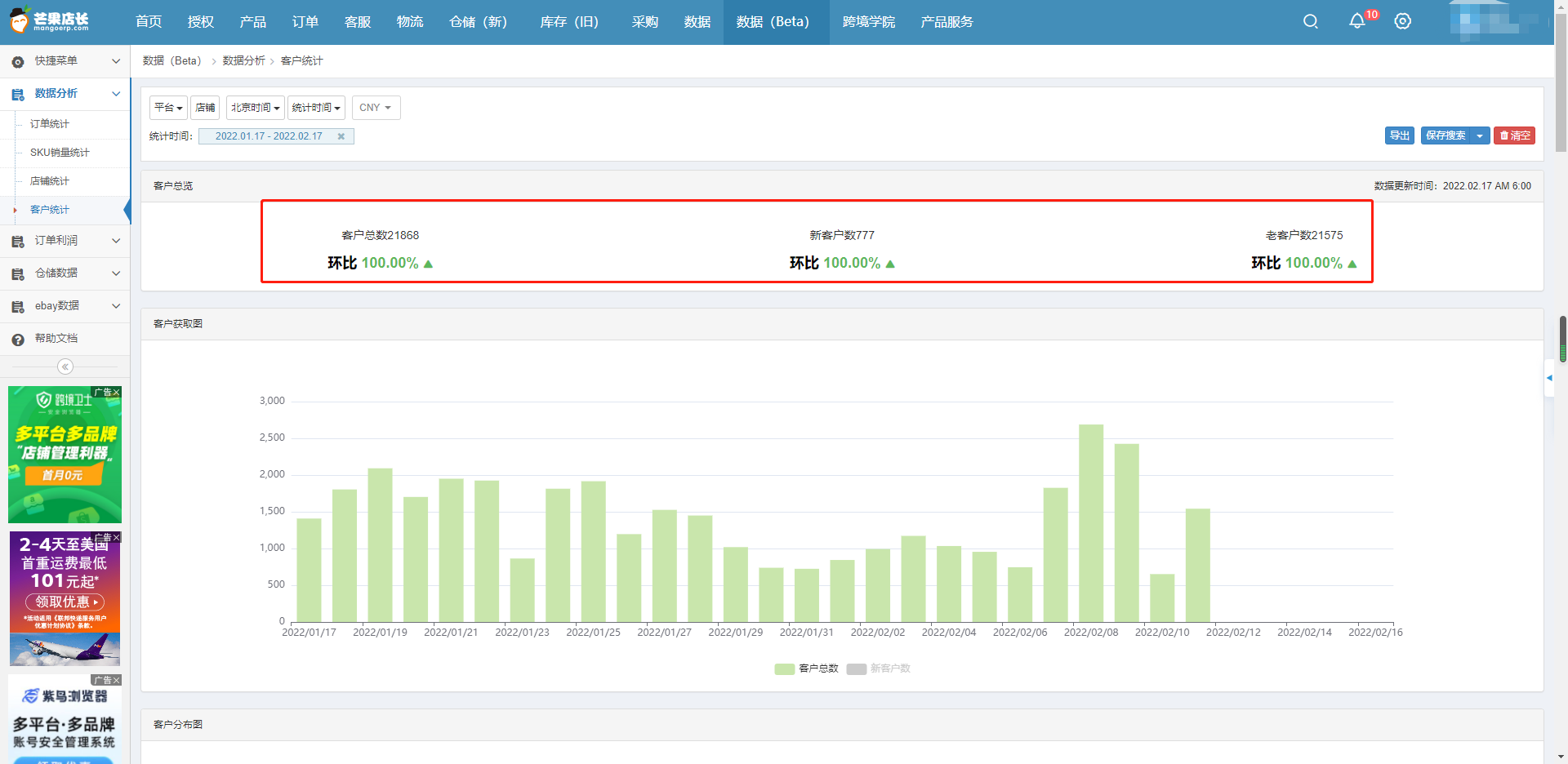Expand the ebay数据 chevron
Viewport: 1568px width, 764px height.
click(x=116, y=306)
